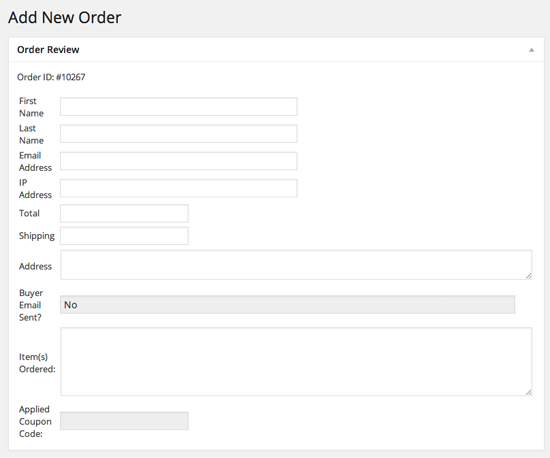Image resolution: width=550 pixels, height=458 pixels.
Task: Select the Total input box
Action: click(124, 214)
